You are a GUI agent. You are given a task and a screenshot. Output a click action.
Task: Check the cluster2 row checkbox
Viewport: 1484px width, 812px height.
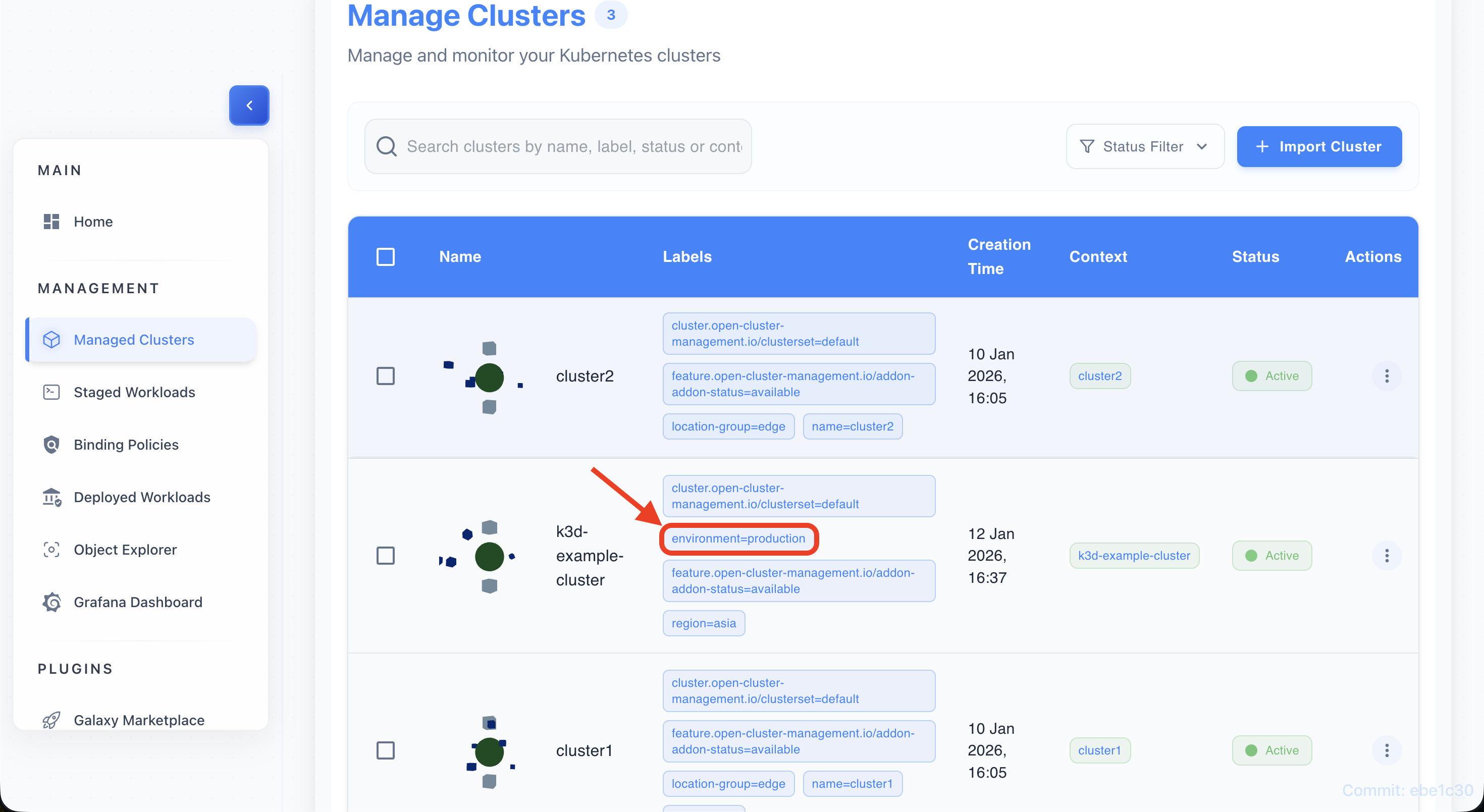386,376
